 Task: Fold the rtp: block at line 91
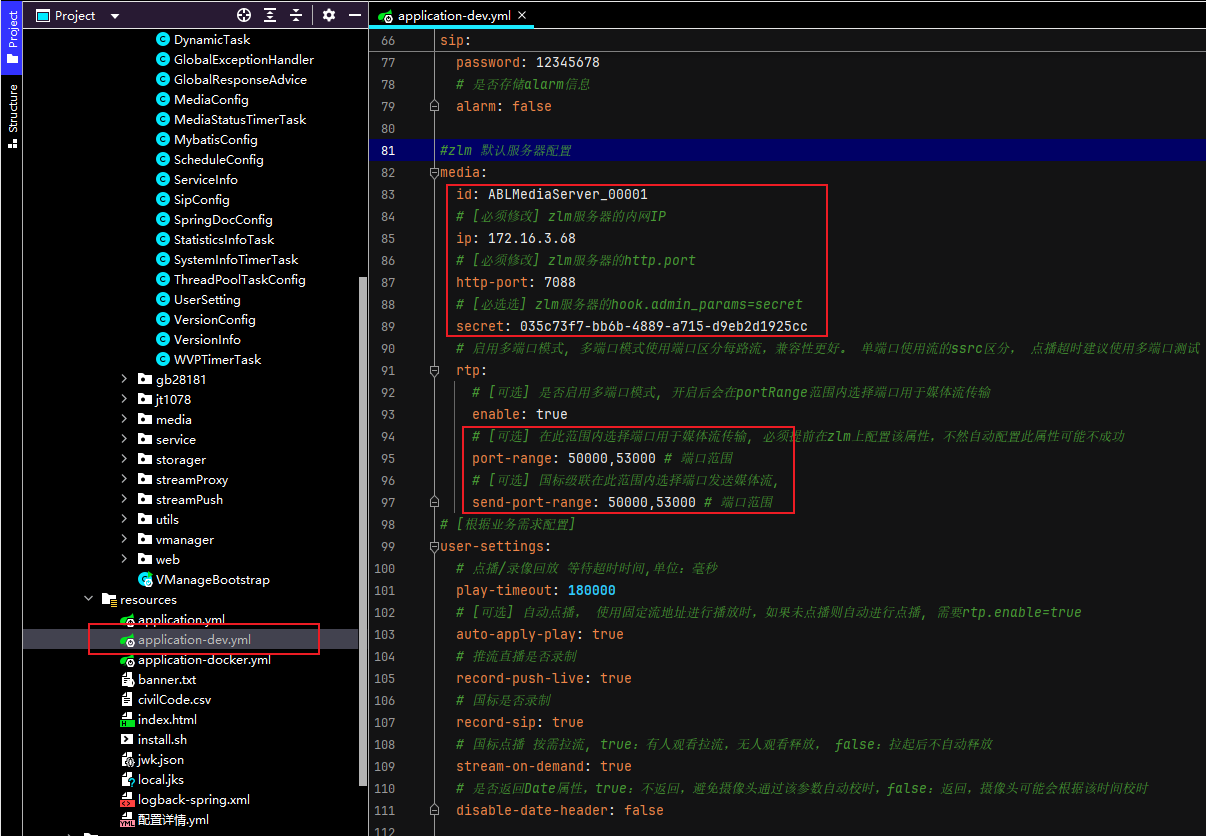[434, 370]
